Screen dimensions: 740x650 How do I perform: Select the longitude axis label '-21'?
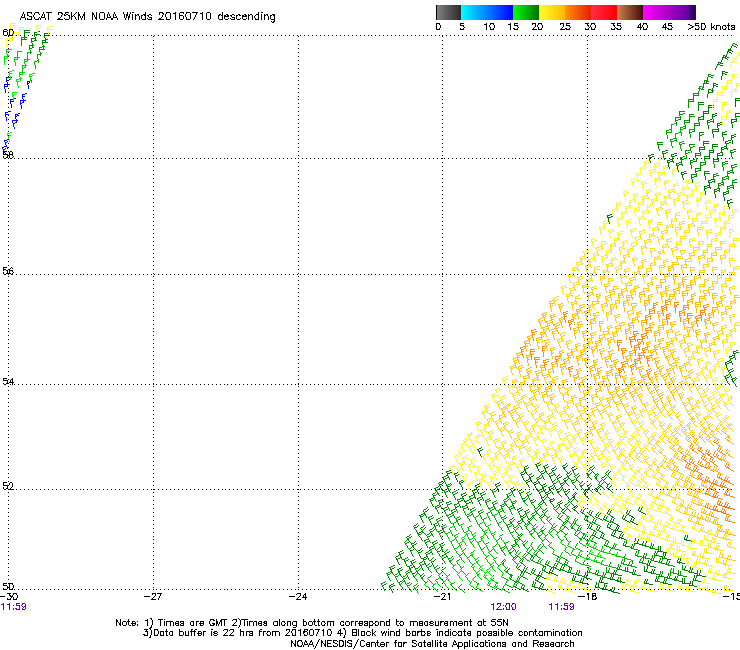[x=443, y=597]
